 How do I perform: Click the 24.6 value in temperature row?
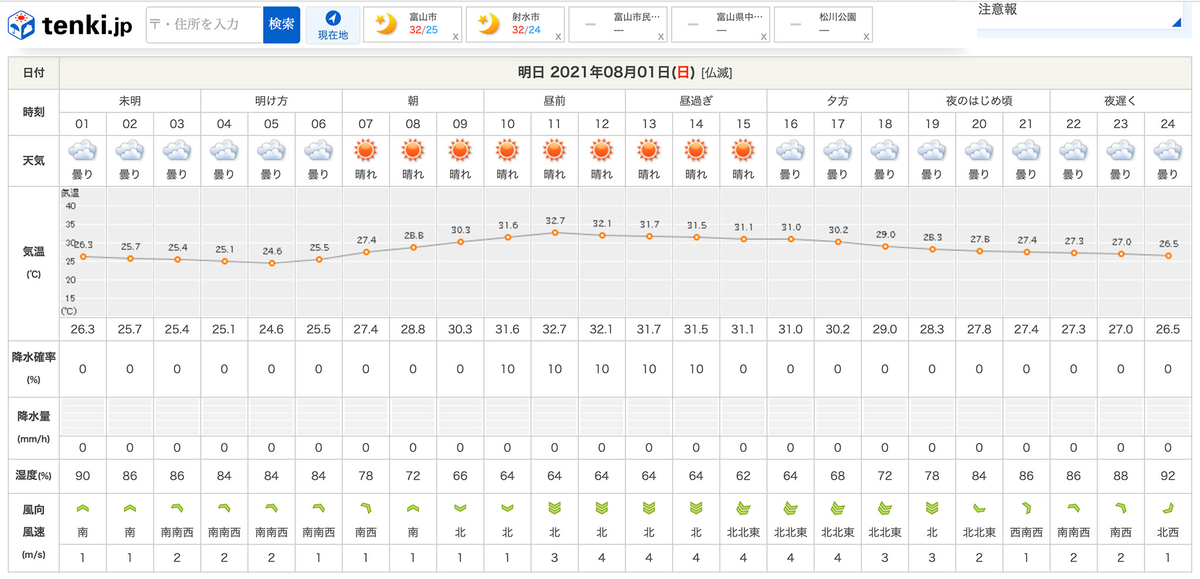pos(271,327)
